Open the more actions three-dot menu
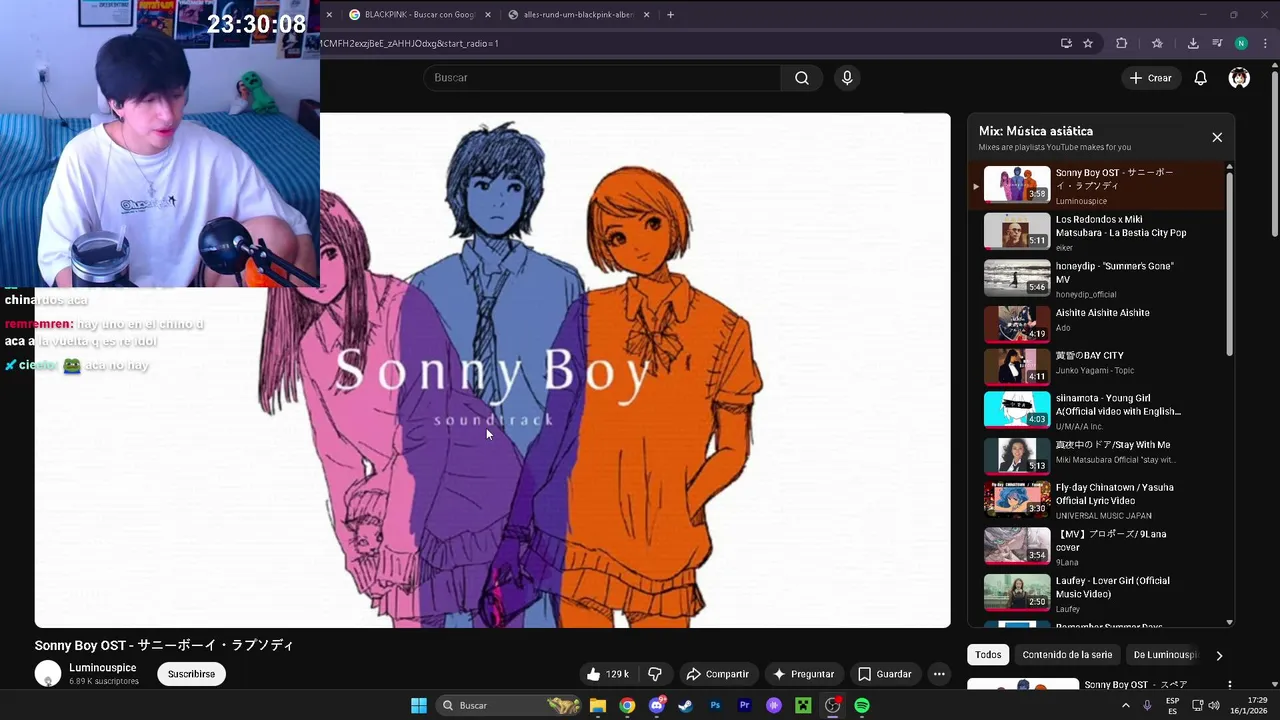This screenshot has width=1280, height=720. click(939, 674)
